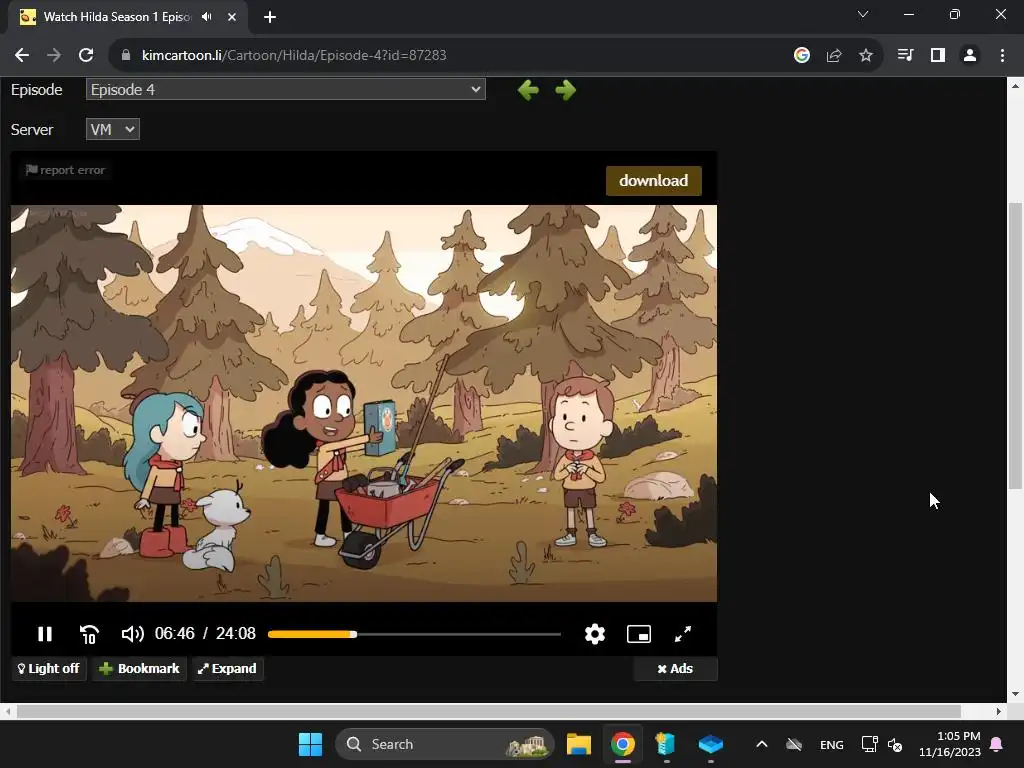The width and height of the screenshot is (1024, 768).
Task: Show hidden tray icons
Action: pyautogui.click(x=761, y=744)
